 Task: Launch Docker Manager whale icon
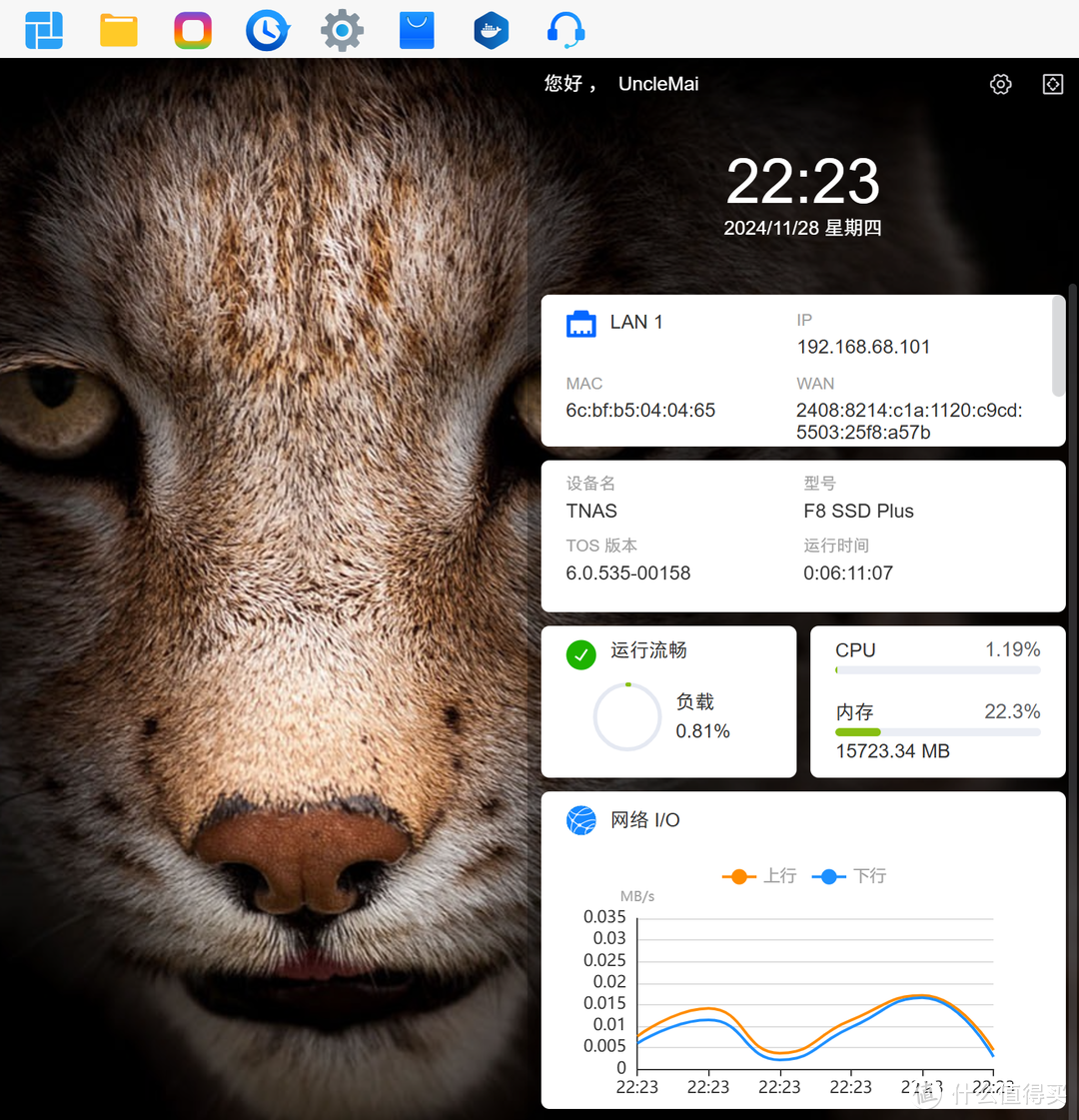(x=491, y=30)
